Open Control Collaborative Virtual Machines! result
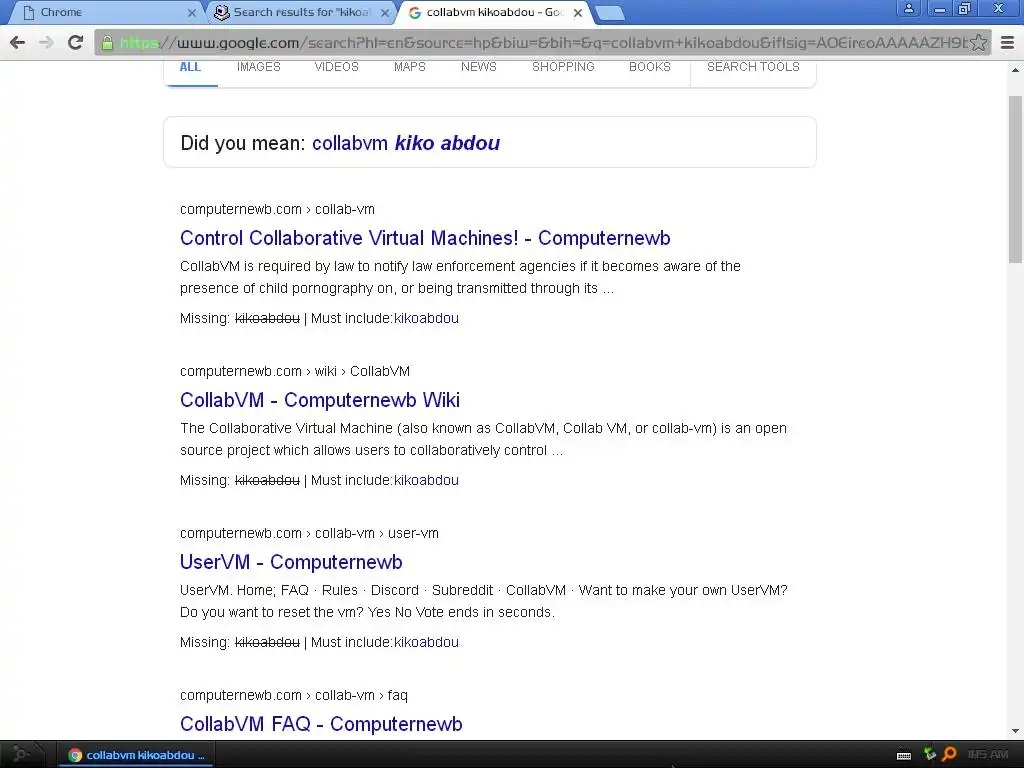This screenshot has height=768, width=1024. (x=425, y=238)
